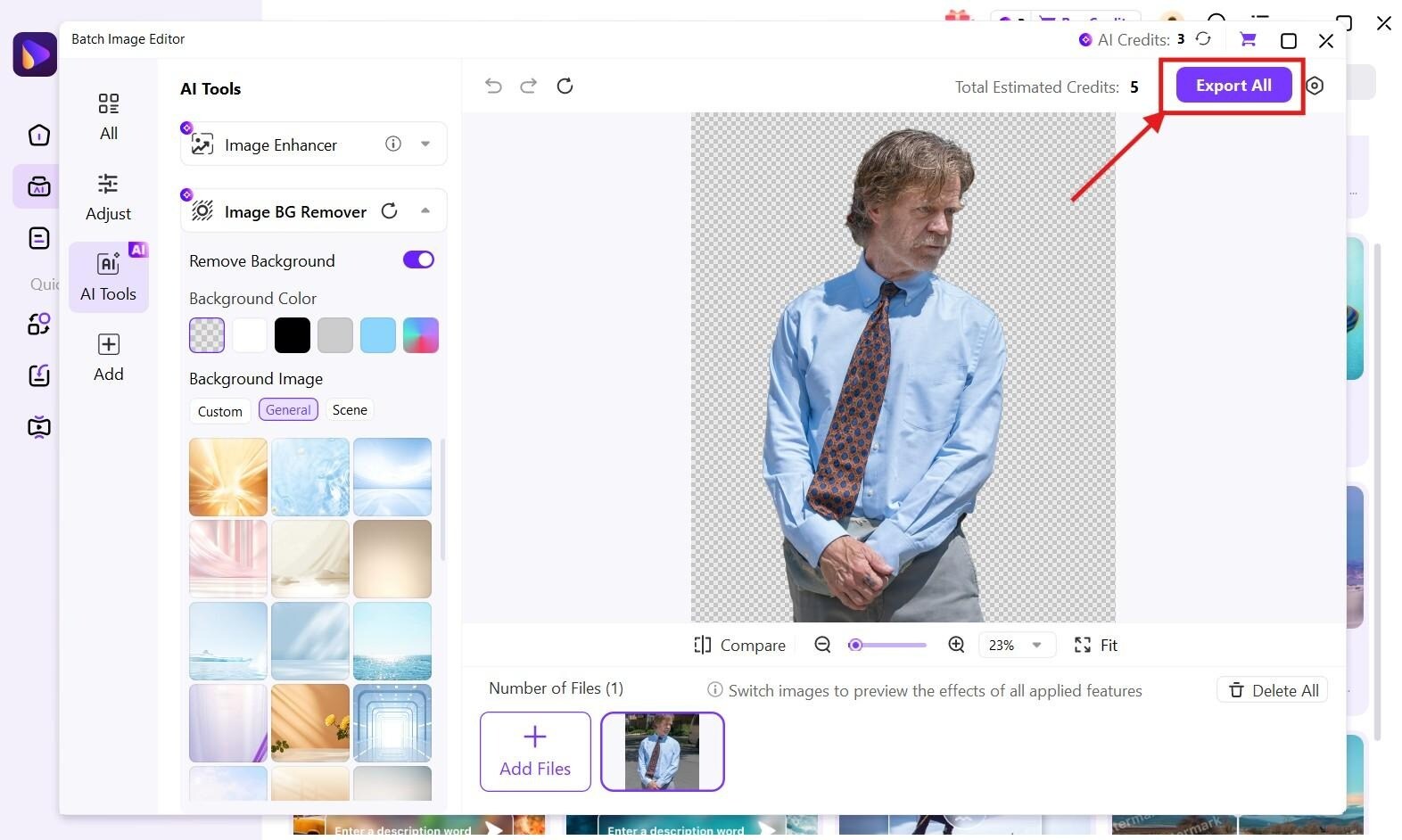Choose blue tunnel portal background
The height and width of the screenshot is (840, 1402).
392,723
